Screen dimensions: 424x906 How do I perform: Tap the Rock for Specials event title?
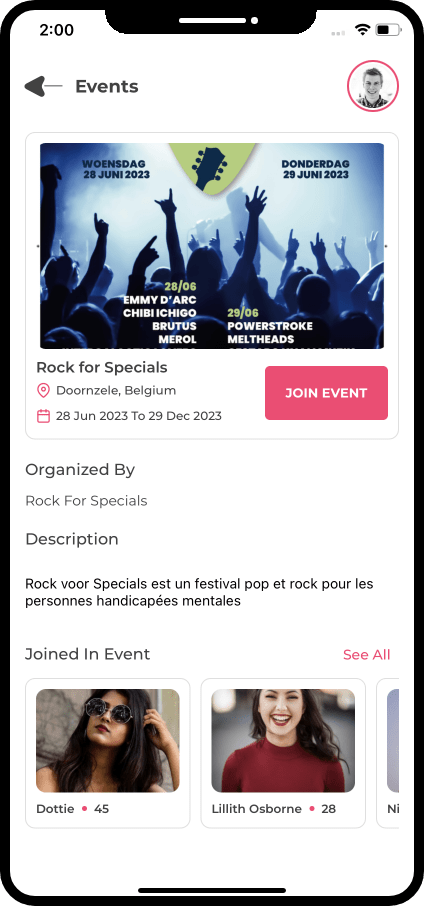(102, 367)
